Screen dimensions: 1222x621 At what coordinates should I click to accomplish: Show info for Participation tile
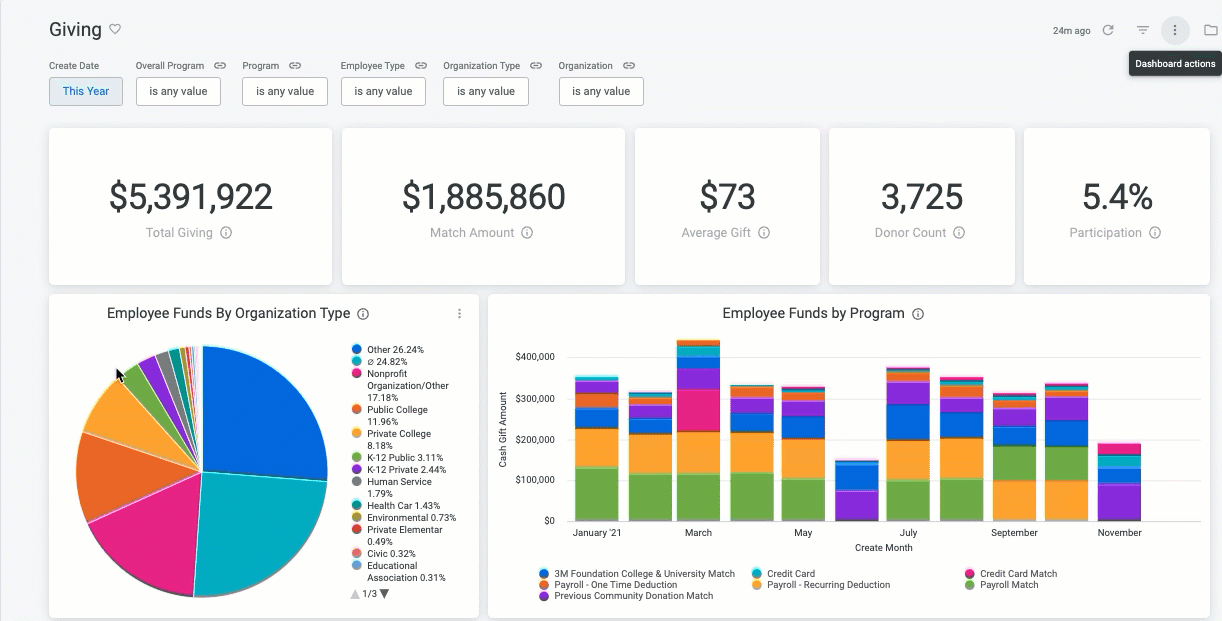click(1155, 233)
